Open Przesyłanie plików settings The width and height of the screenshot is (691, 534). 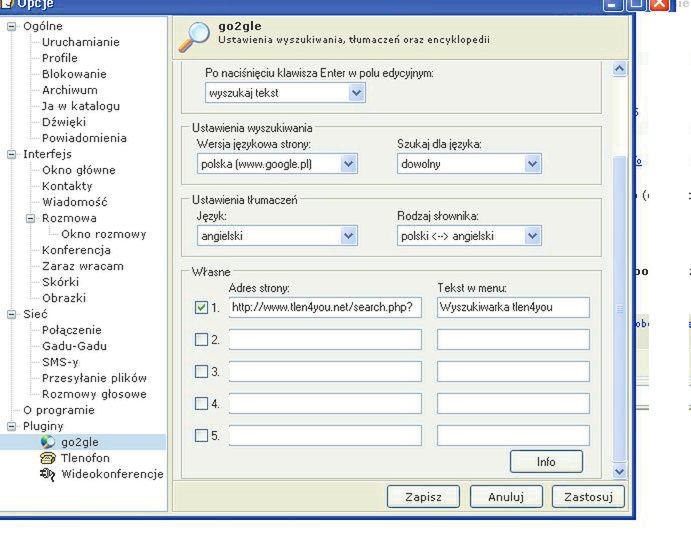94,378
